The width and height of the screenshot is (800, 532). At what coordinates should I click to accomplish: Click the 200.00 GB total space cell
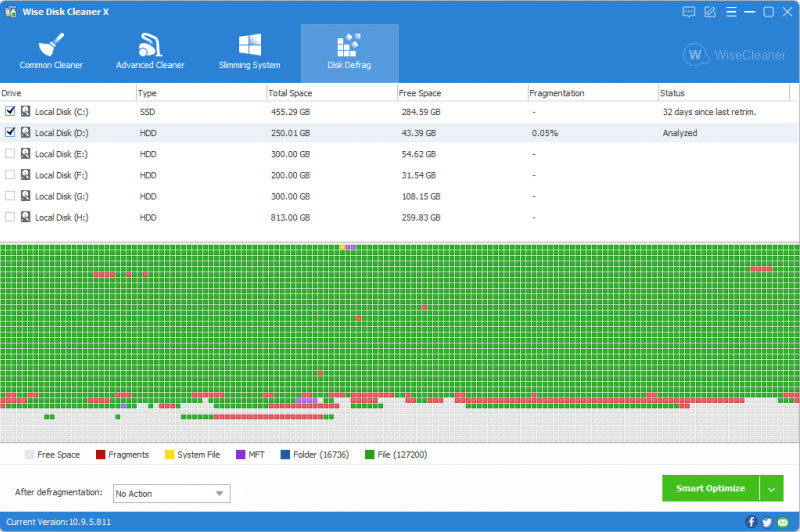(290, 175)
